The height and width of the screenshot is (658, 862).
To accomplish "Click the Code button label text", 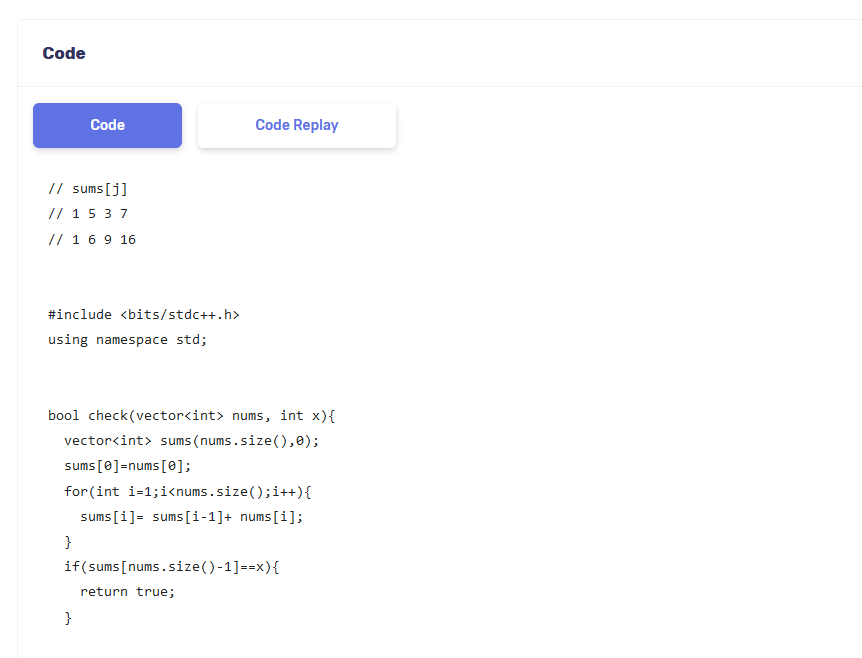I will click(x=107, y=124).
